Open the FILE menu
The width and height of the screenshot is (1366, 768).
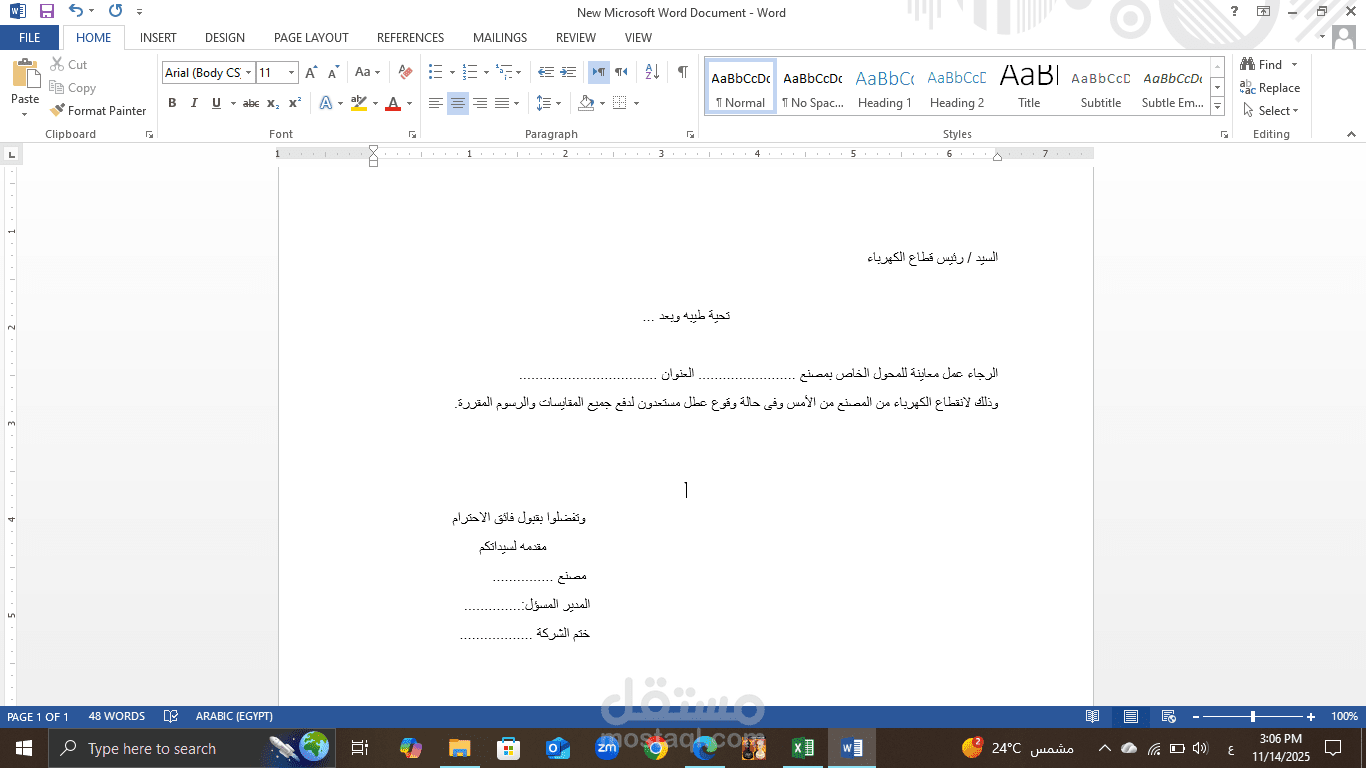29,37
